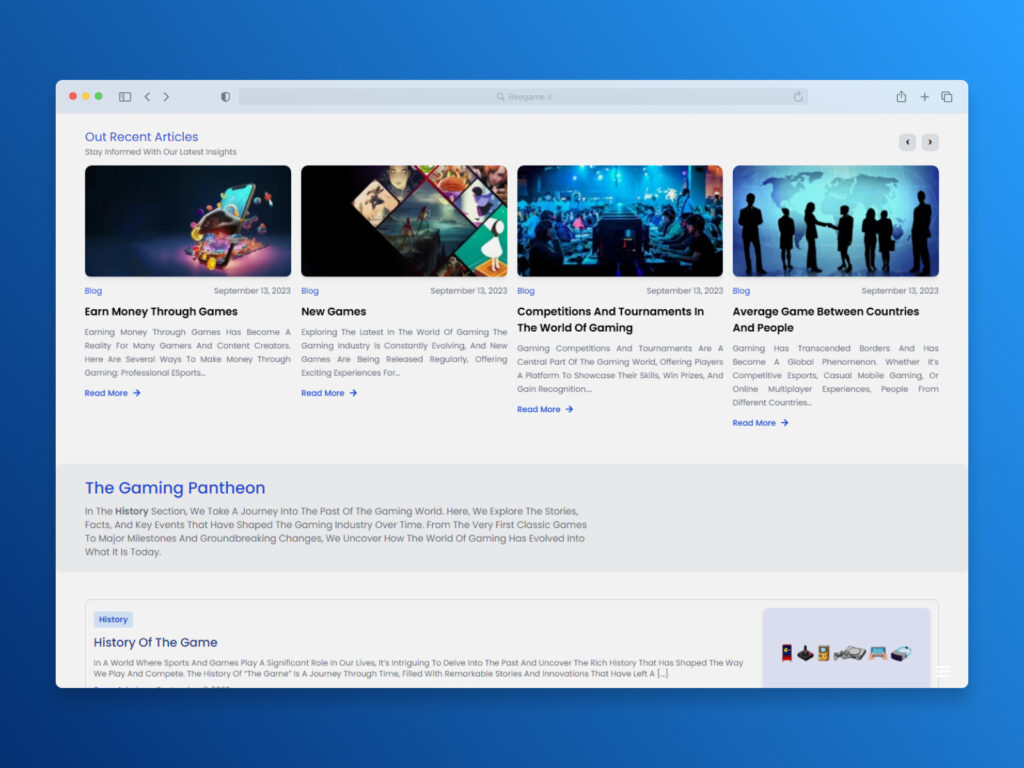Open the History Of The Game article title

[155, 642]
